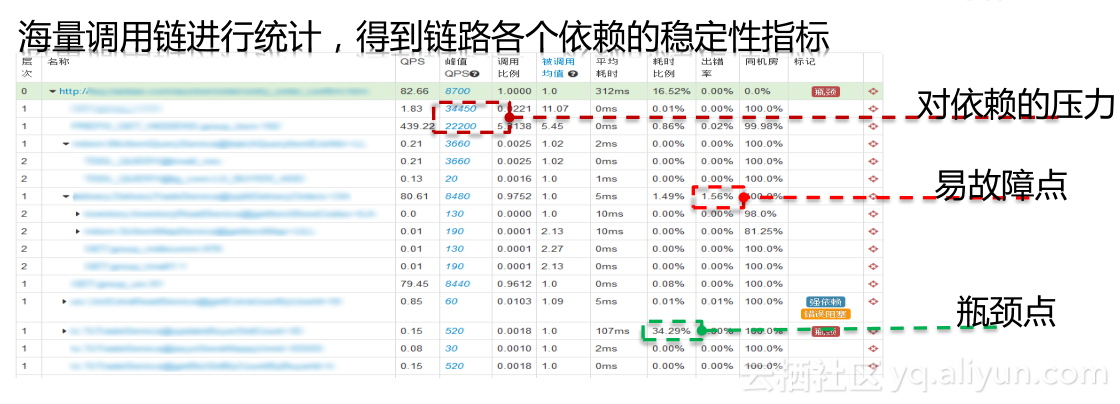Click the red action icon in the 0.85 QPS row
This screenshot has width=1120, height=404.
click(x=873, y=301)
